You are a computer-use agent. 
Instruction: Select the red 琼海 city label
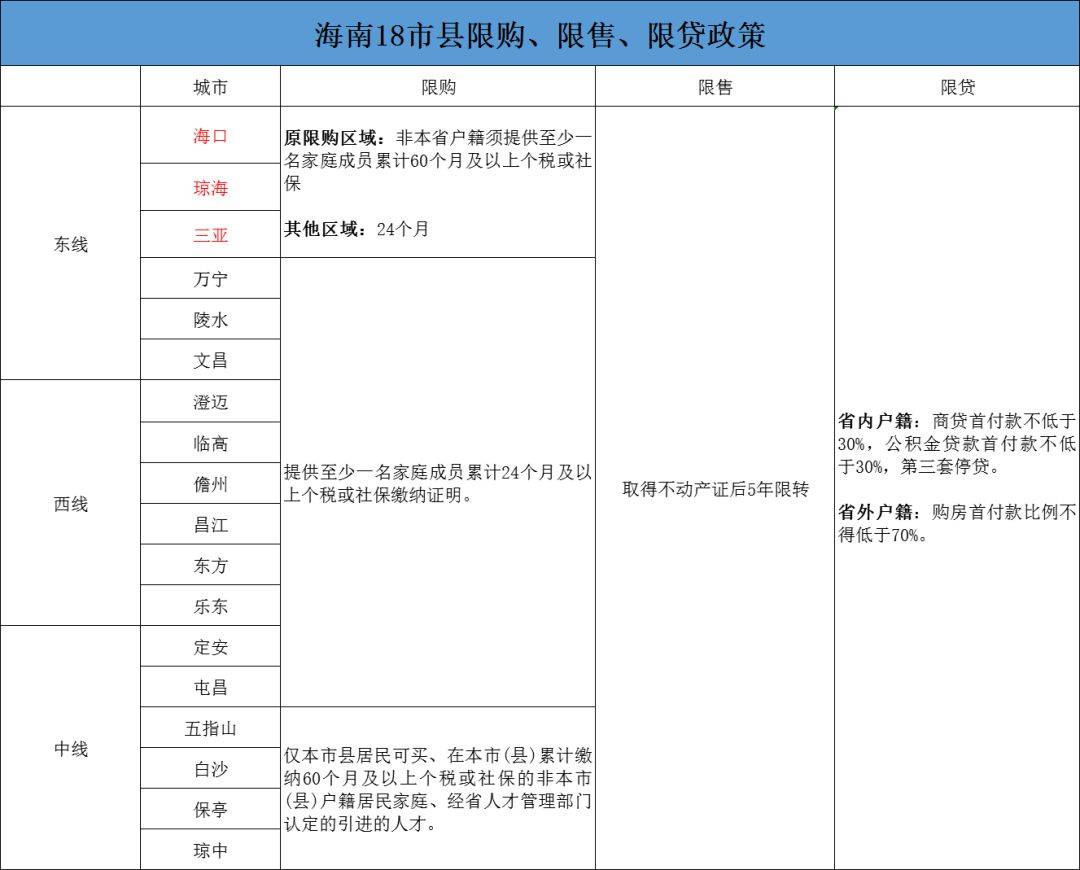[211, 188]
